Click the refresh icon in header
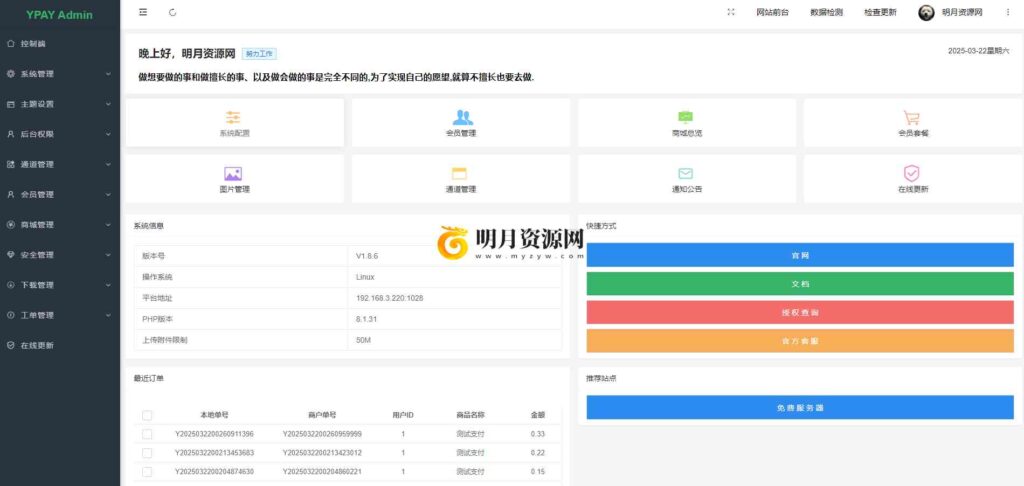 click(x=172, y=12)
